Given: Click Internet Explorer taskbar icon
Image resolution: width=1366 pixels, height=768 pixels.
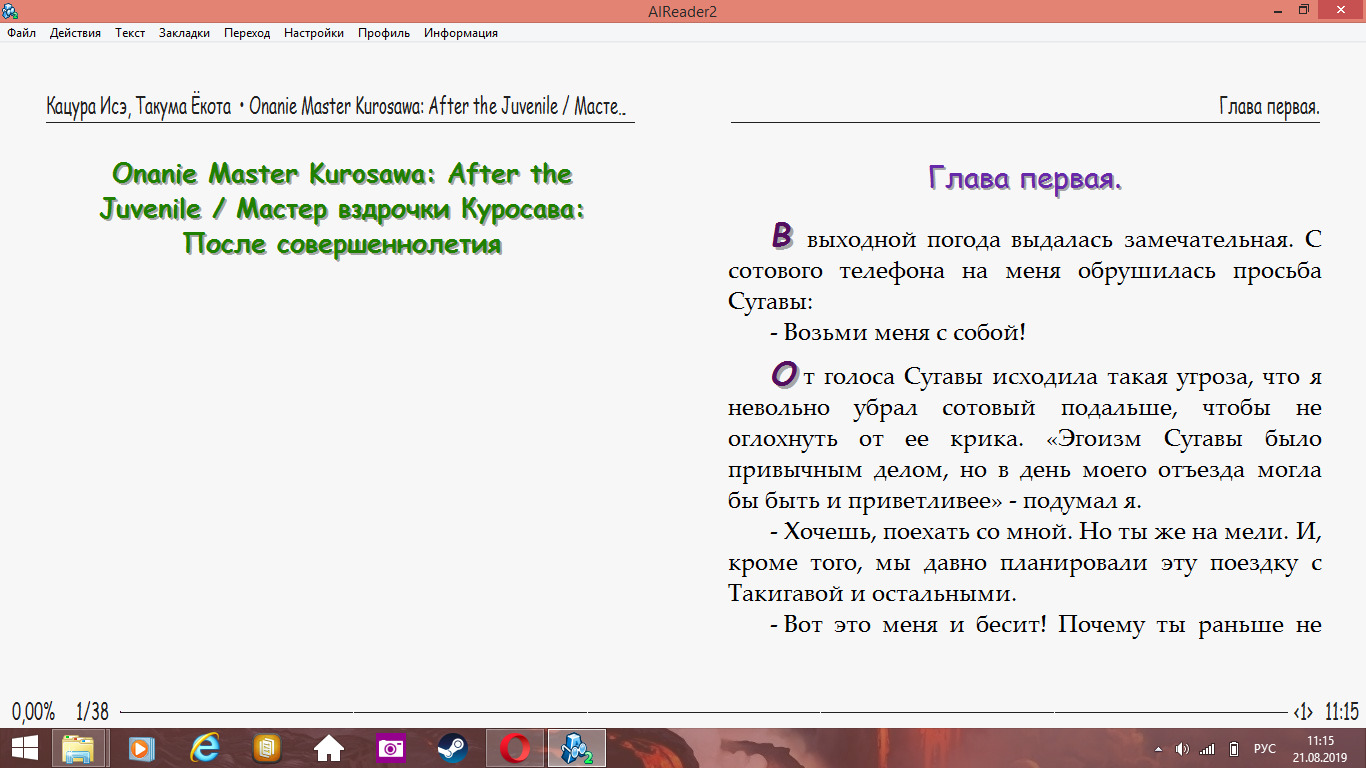Looking at the screenshot, I should [x=205, y=748].
